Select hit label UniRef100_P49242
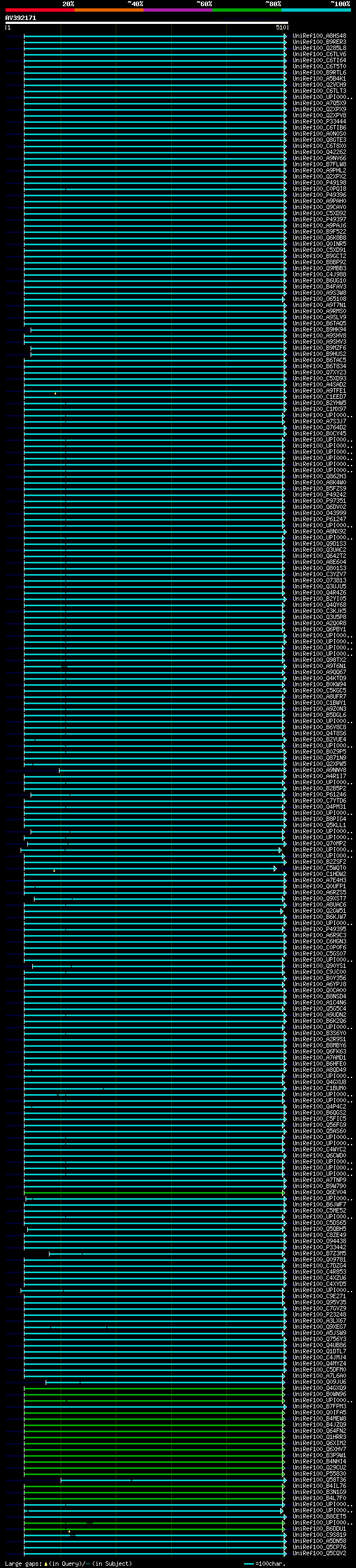The width and height of the screenshot is (356, 1568). (x=319, y=495)
